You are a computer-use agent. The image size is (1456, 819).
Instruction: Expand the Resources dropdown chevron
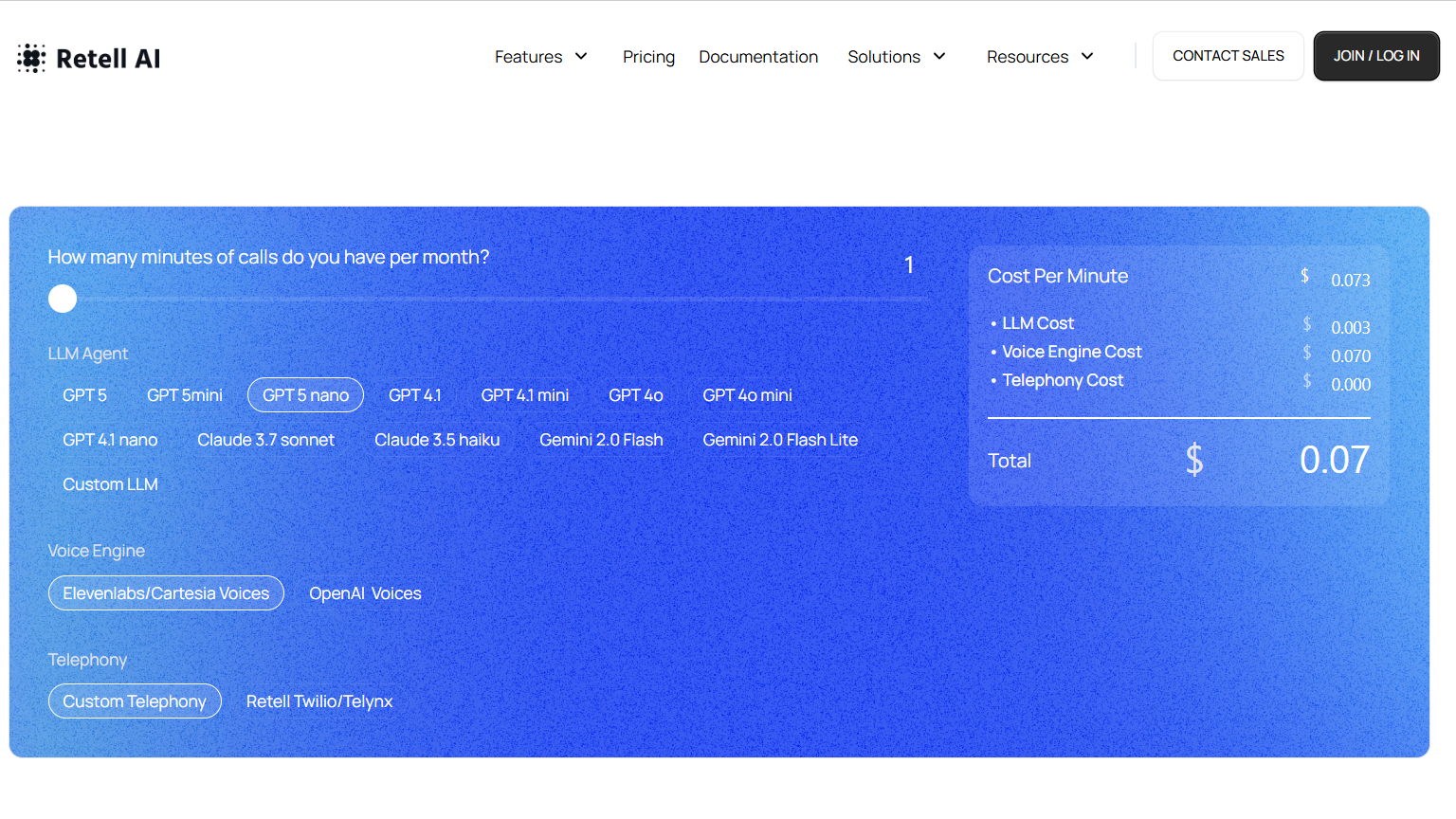pyautogui.click(x=1087, y=57)
